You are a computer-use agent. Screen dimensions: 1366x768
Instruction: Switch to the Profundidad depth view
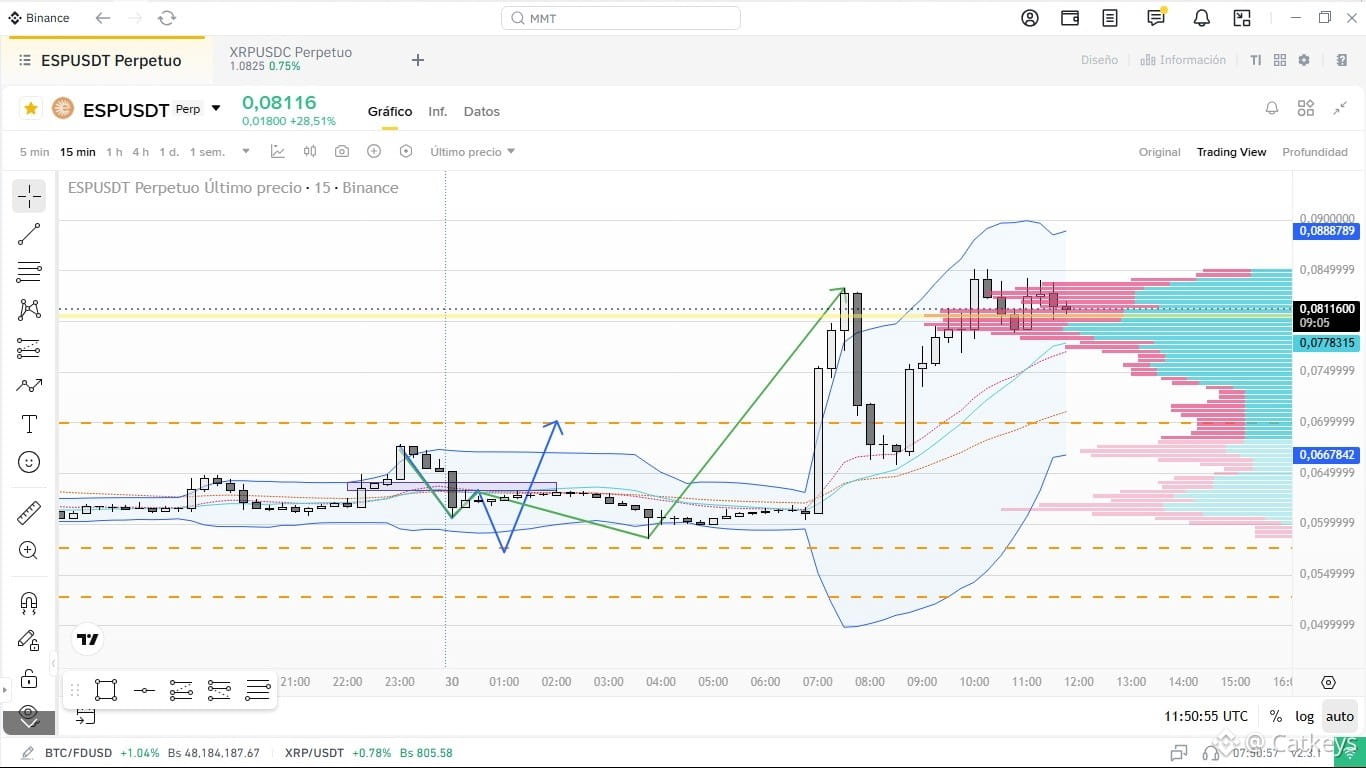pos(1315,152)
